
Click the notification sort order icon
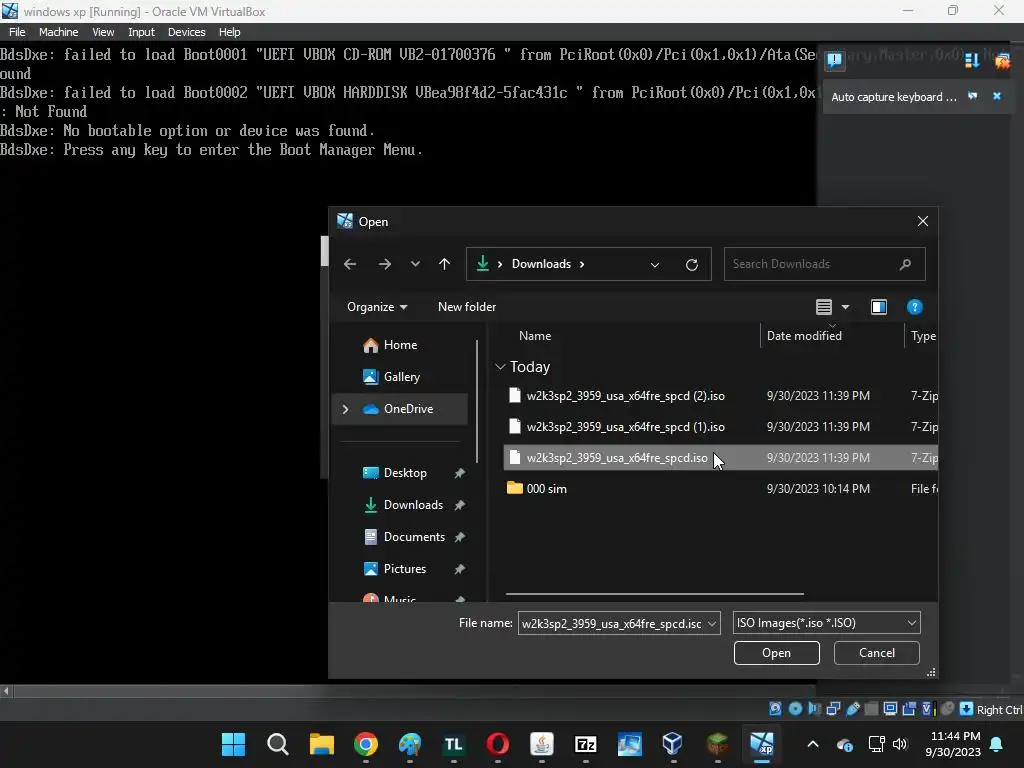[972, 60]
